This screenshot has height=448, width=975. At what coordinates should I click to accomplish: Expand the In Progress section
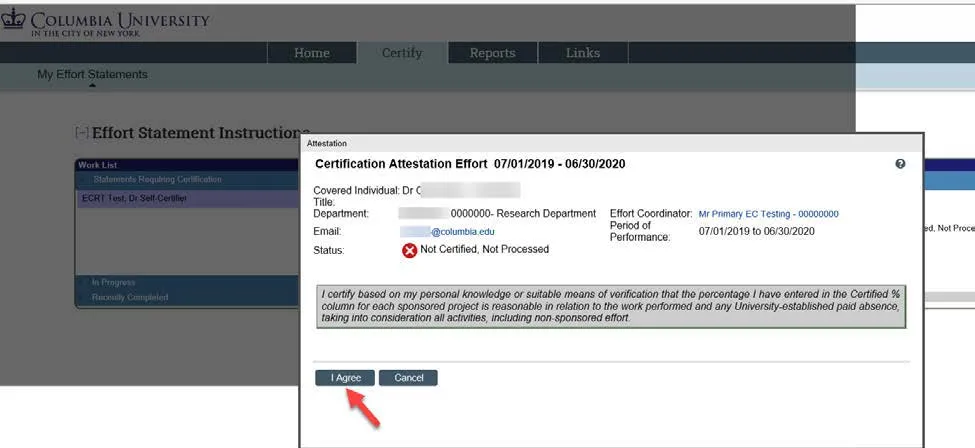[x=113, y=282]
